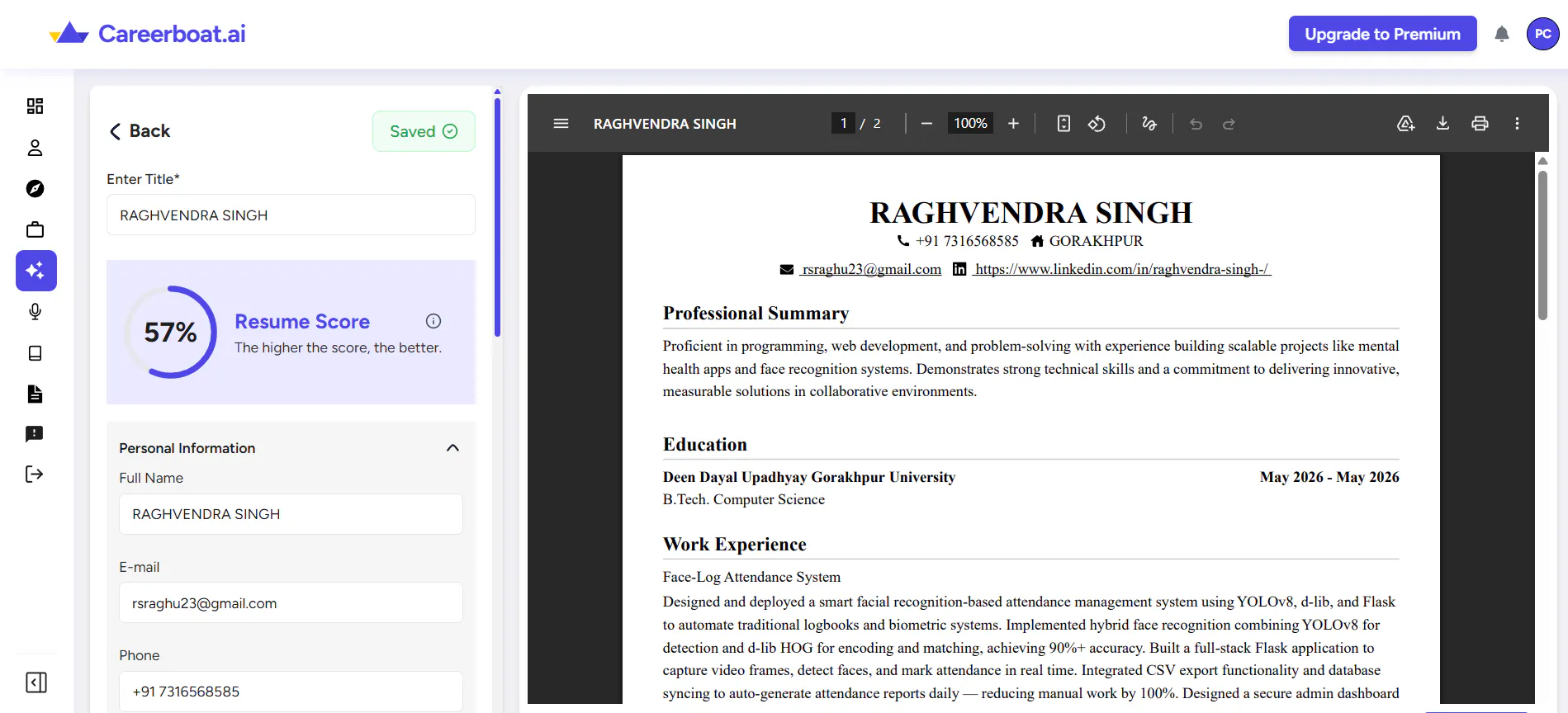This screenshot has width=1568, height=713.
Task: Click the Full Name input field
Action: (291, 514)
